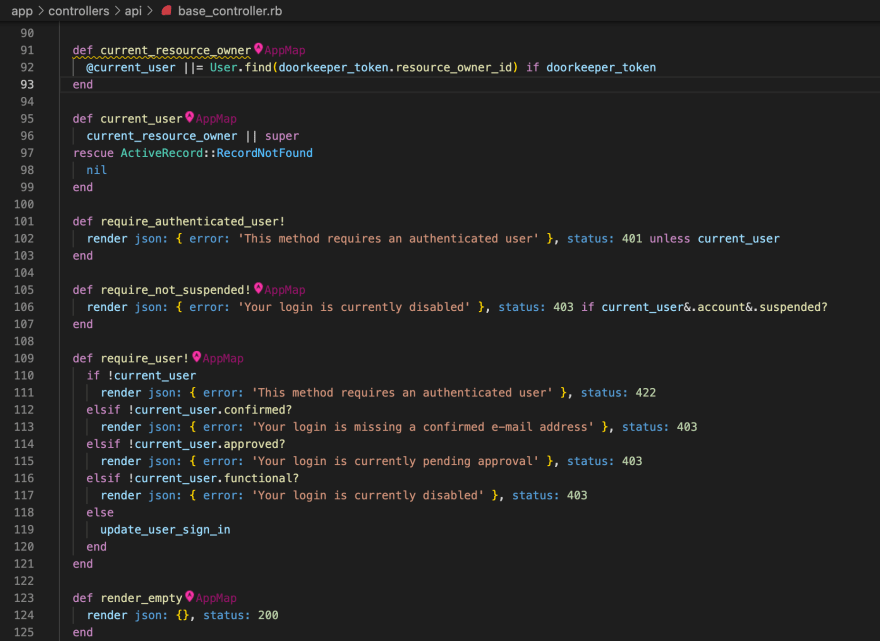Click AppMap pin icon beside require_not_suspended!
This screenshot has width=880, height=641.
tap(258, 289)
